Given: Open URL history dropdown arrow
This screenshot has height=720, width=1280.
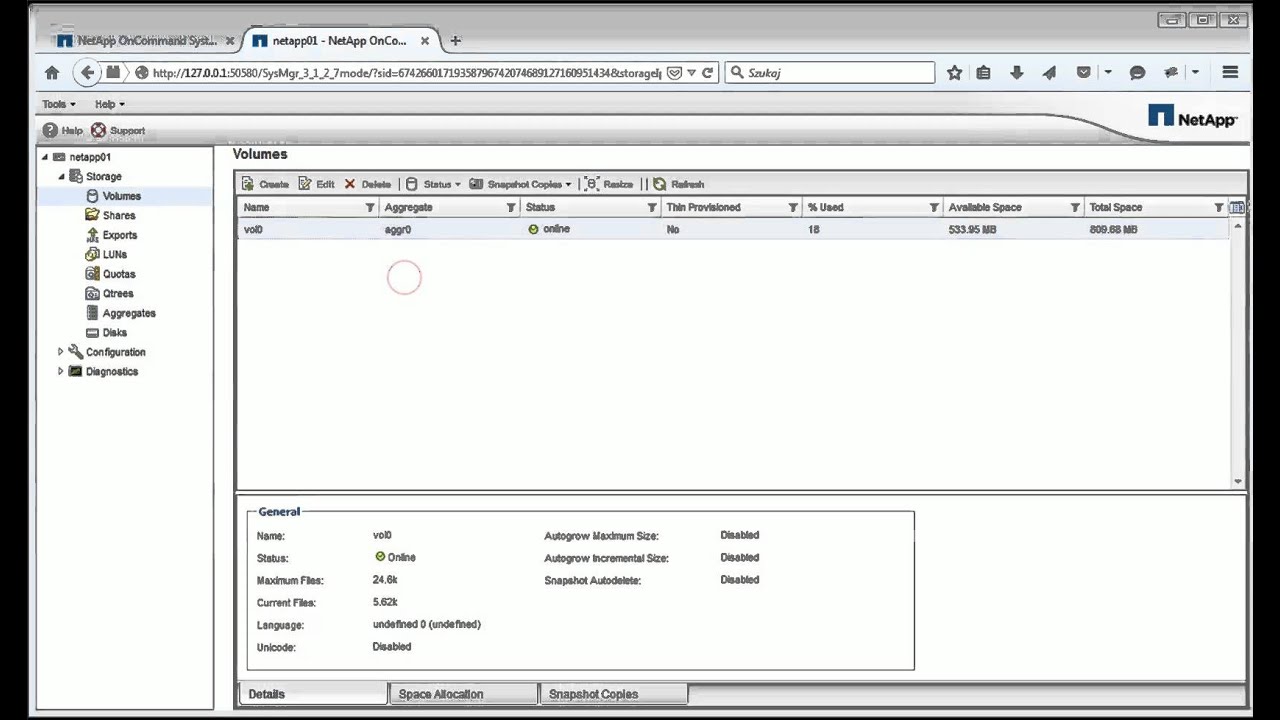Looking at the screenshot, I should coord(691,73).
